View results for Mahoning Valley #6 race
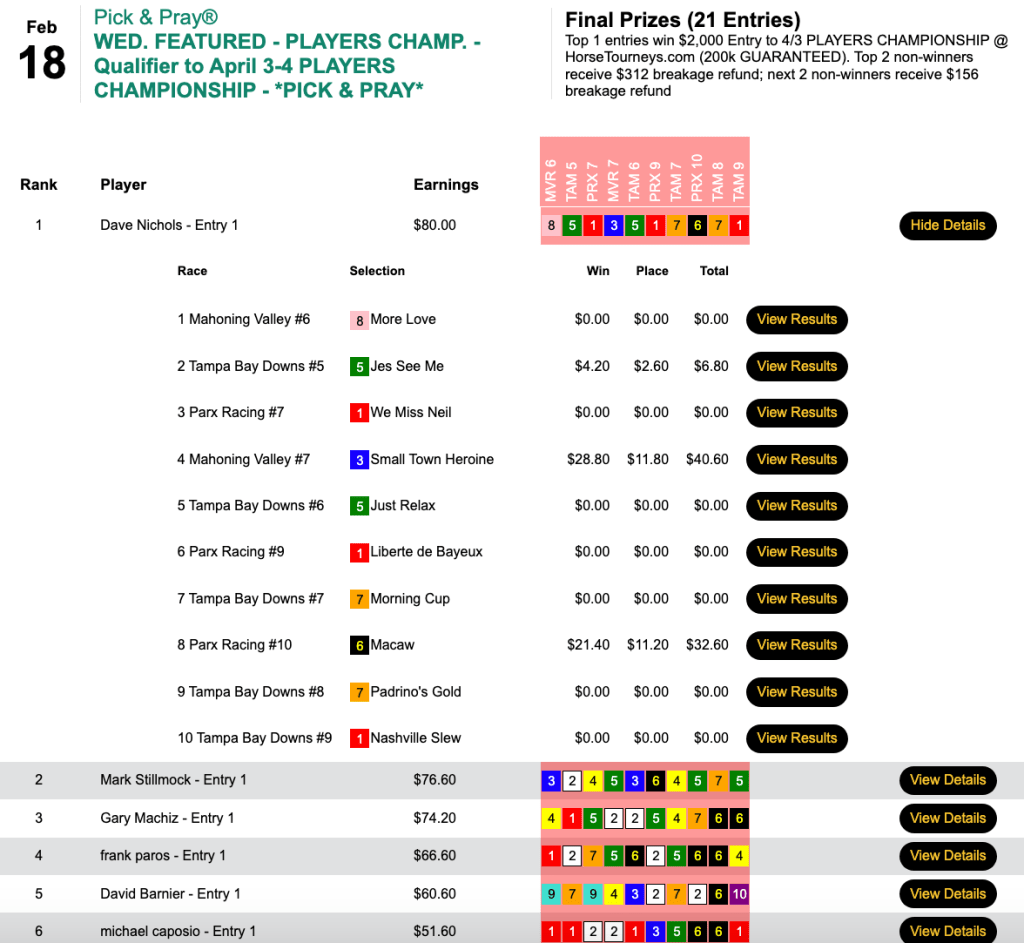 796,320
